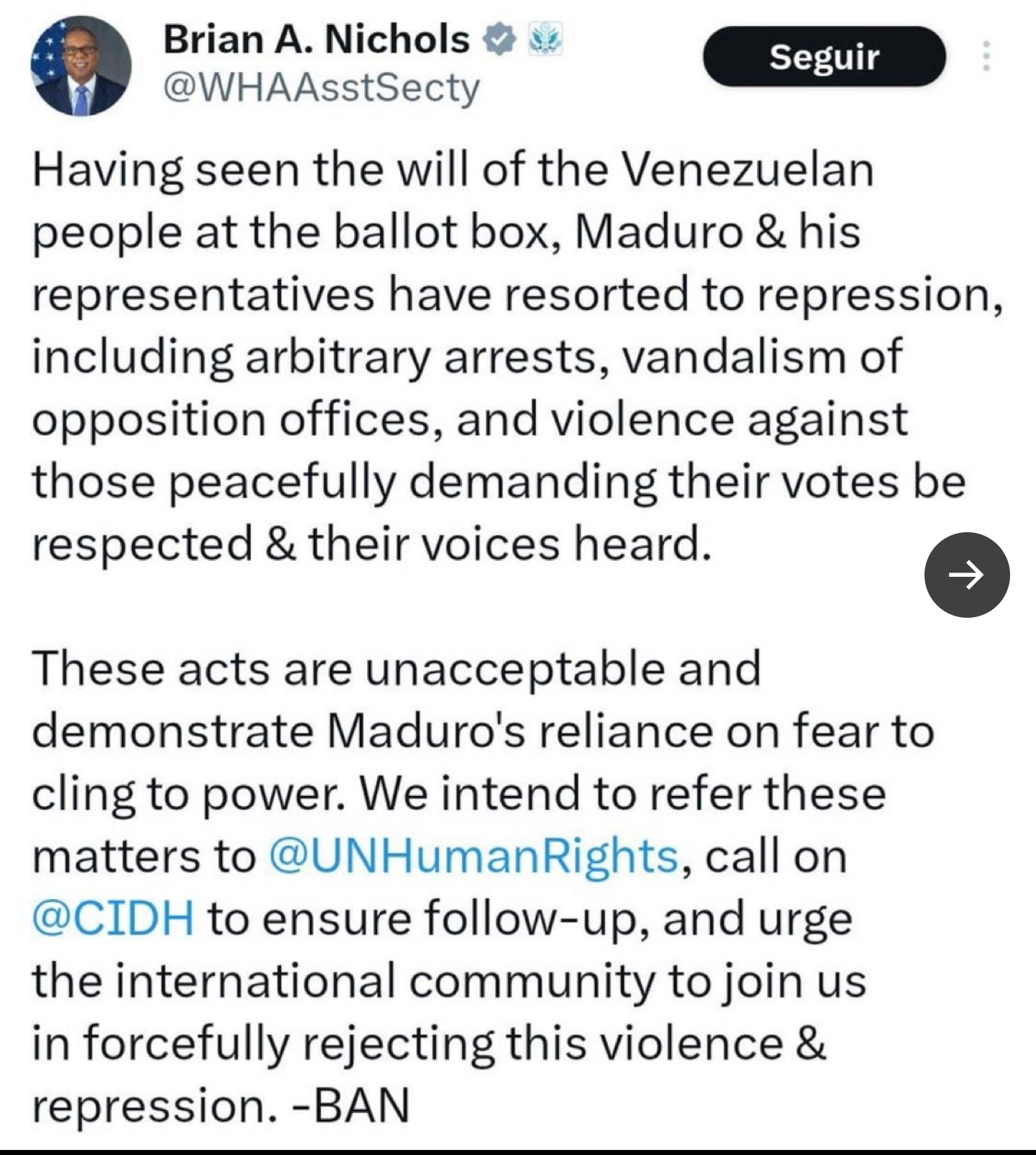Image resolution: width=1036 pixels, height=1155 pixels.
Task: Click the phrase "ballot box" in the tweet
Action: (445, 232)
